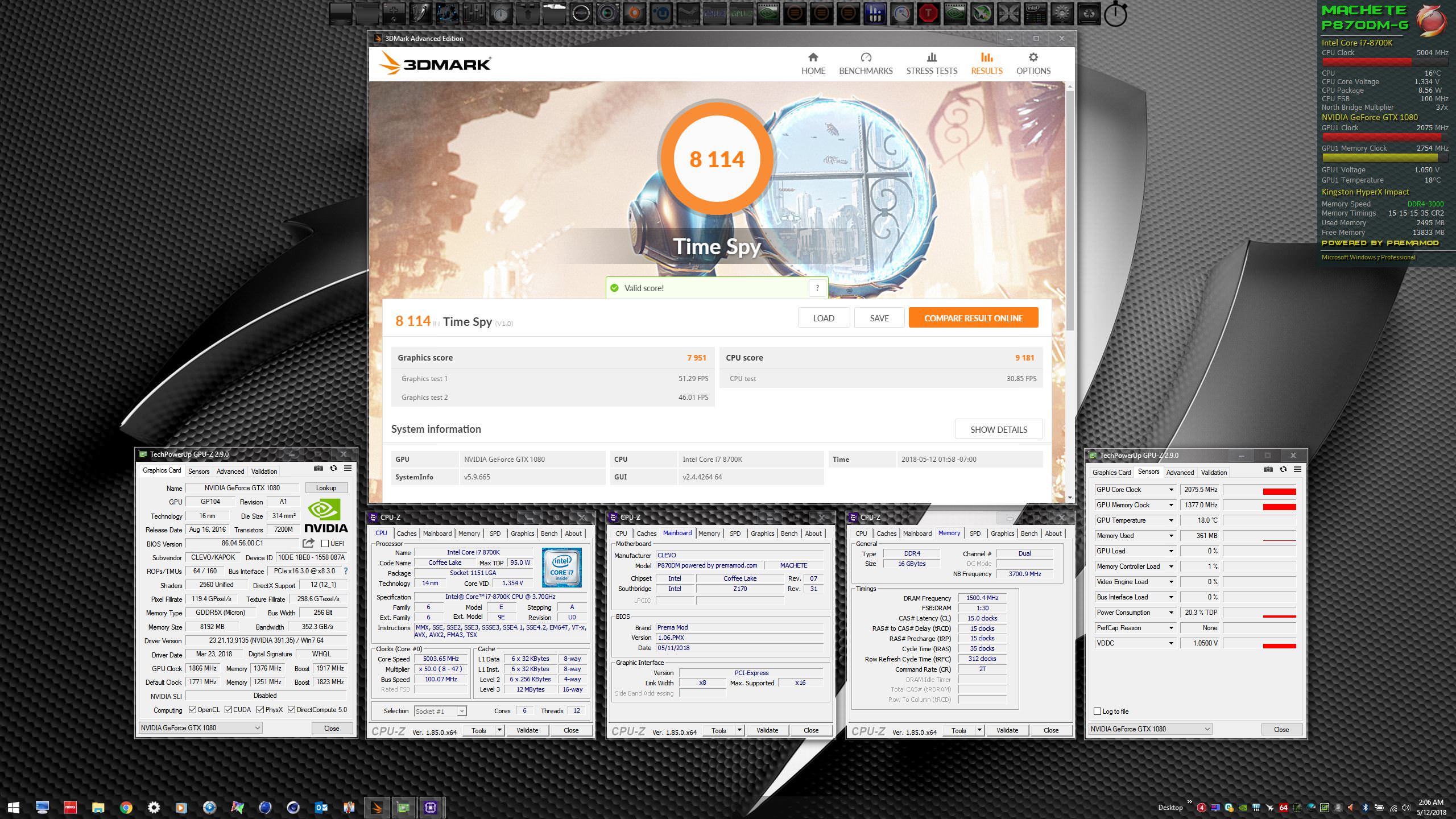The image size is (1456, 819).
Task: Open the hamburger menu in left GPU-Z
Action: point(348,469)
